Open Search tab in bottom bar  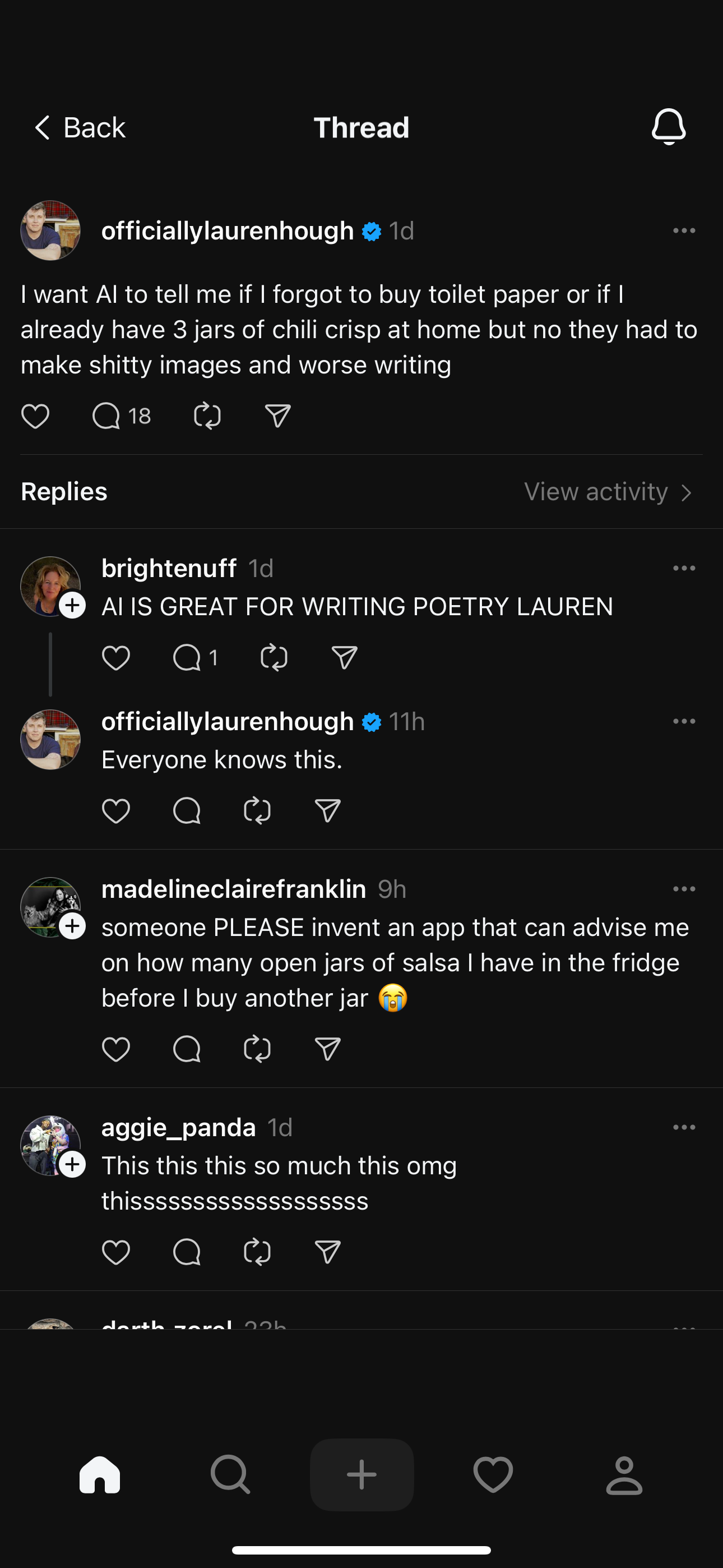pyautogui.click(x=231, y=1475)
